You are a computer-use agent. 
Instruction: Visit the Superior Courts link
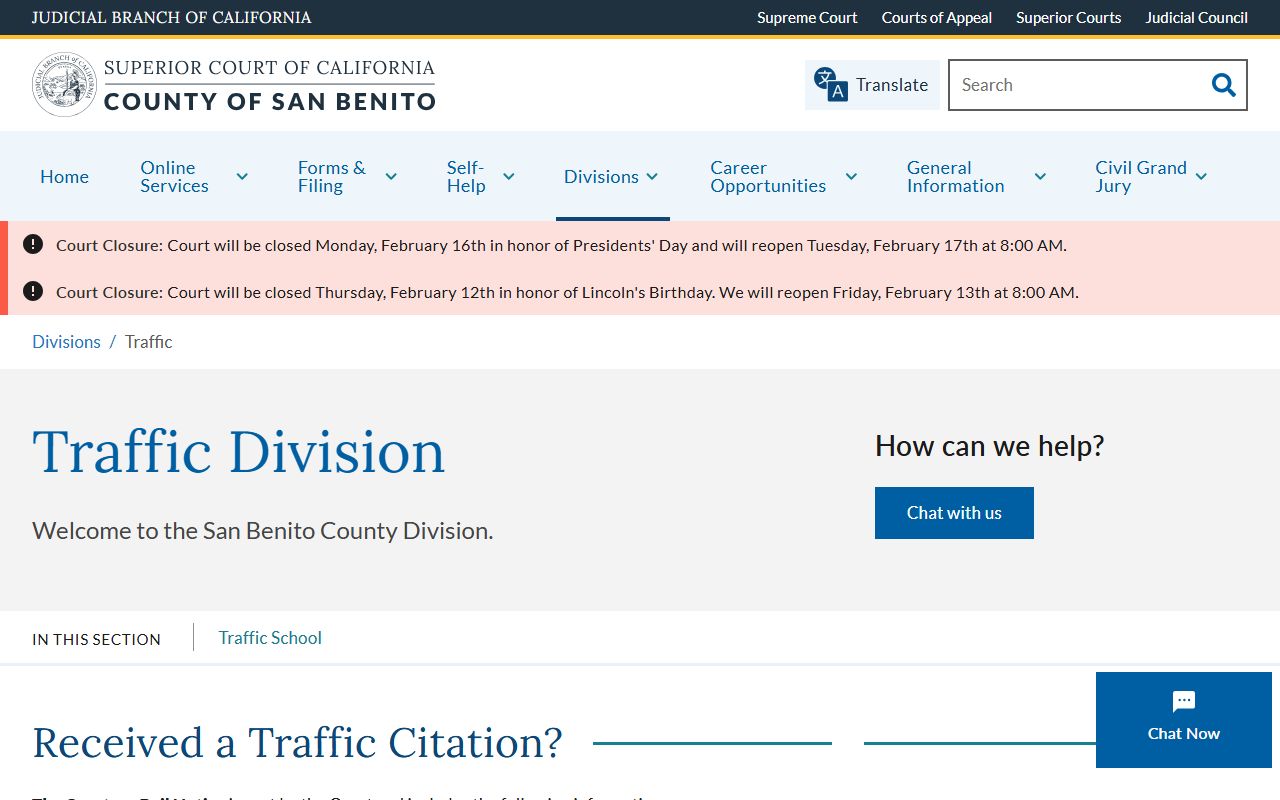(x=1068, y=18)
